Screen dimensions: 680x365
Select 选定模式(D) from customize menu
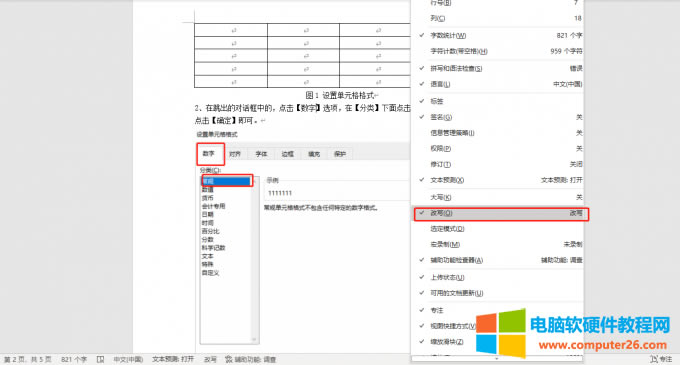[497, 229]
